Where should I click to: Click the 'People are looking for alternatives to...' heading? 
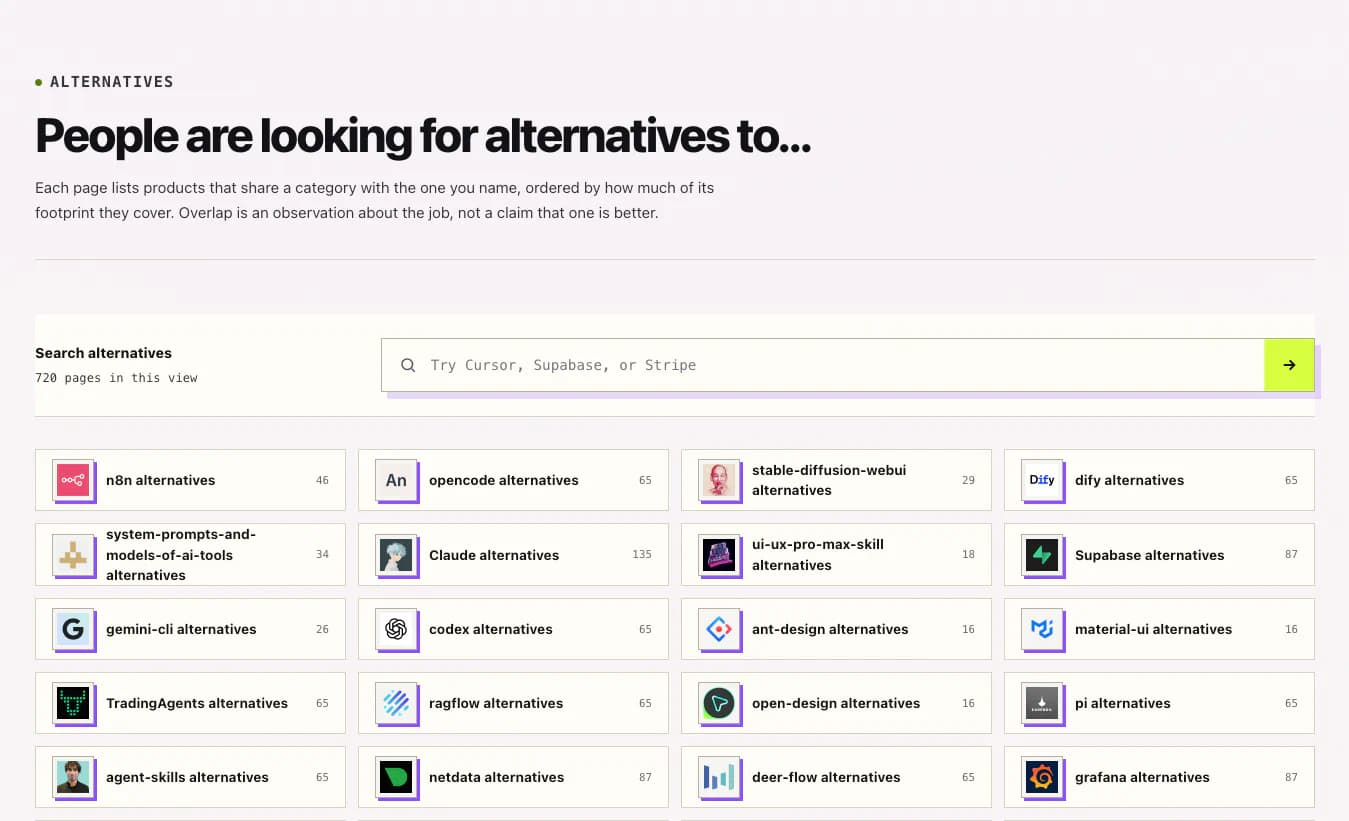423,136
